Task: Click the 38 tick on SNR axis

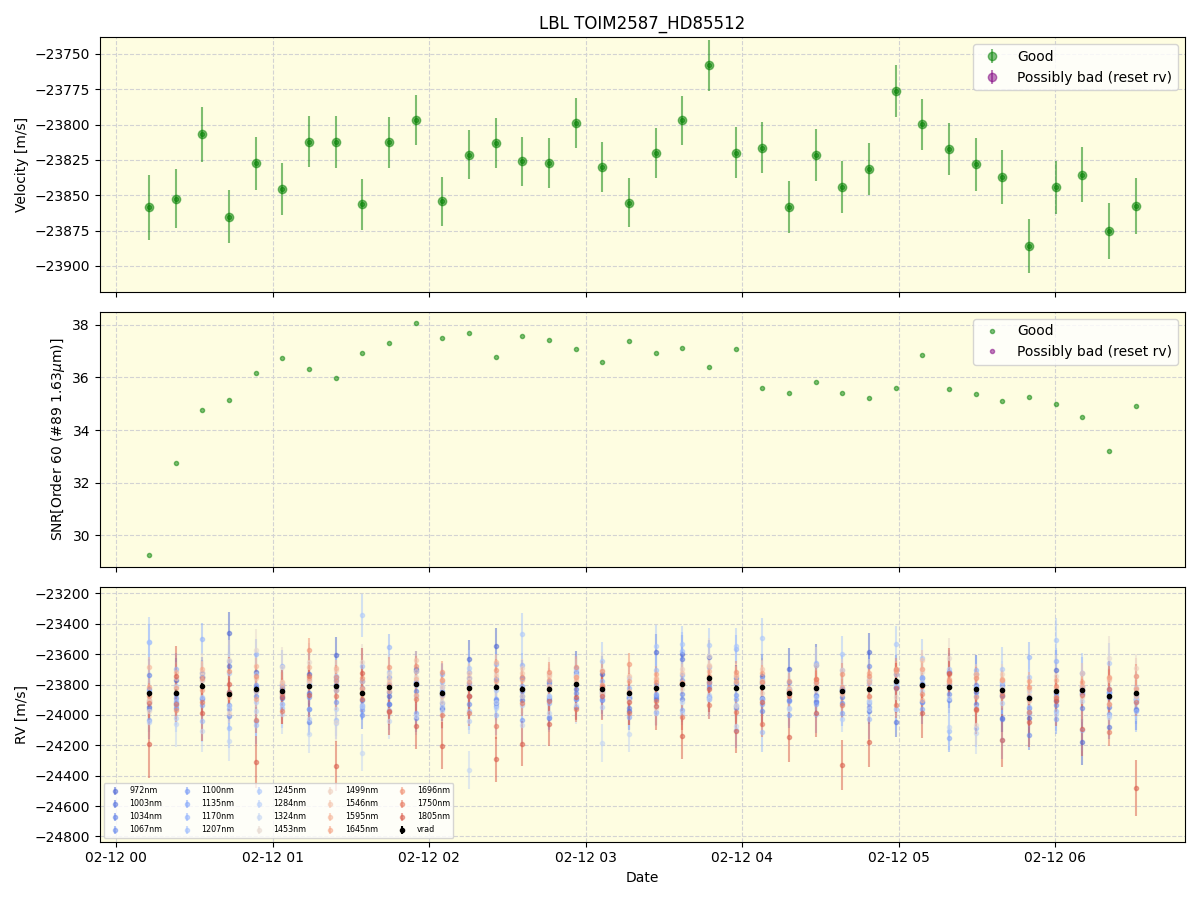Action: [x=84, y=326]
